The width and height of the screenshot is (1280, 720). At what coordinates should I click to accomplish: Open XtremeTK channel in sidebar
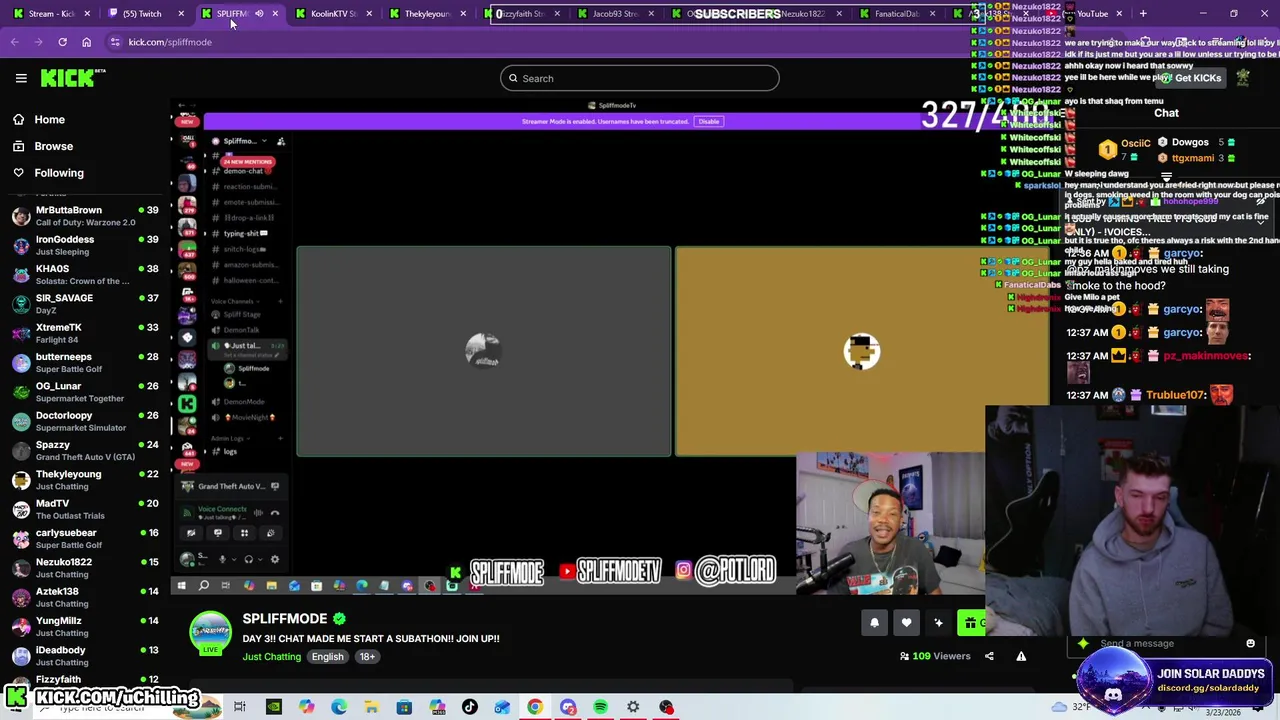(x=85, y=333)
